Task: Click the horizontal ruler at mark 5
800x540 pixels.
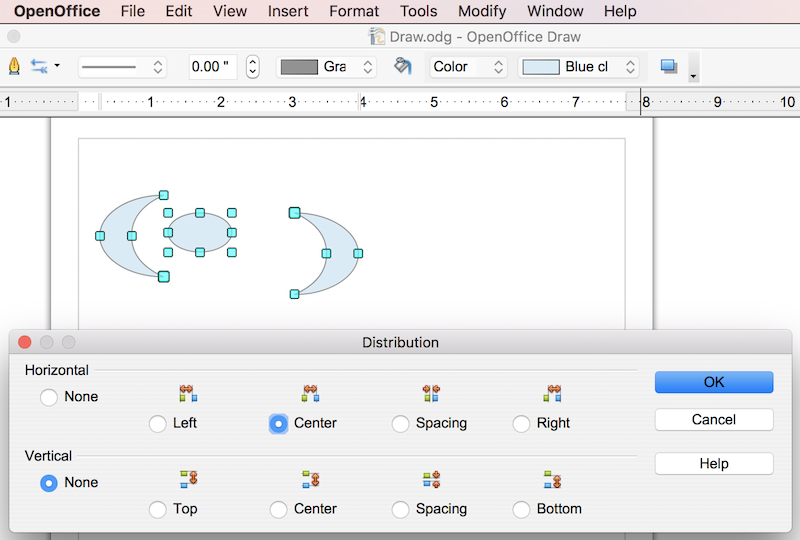Action: [x=434, y=102]
